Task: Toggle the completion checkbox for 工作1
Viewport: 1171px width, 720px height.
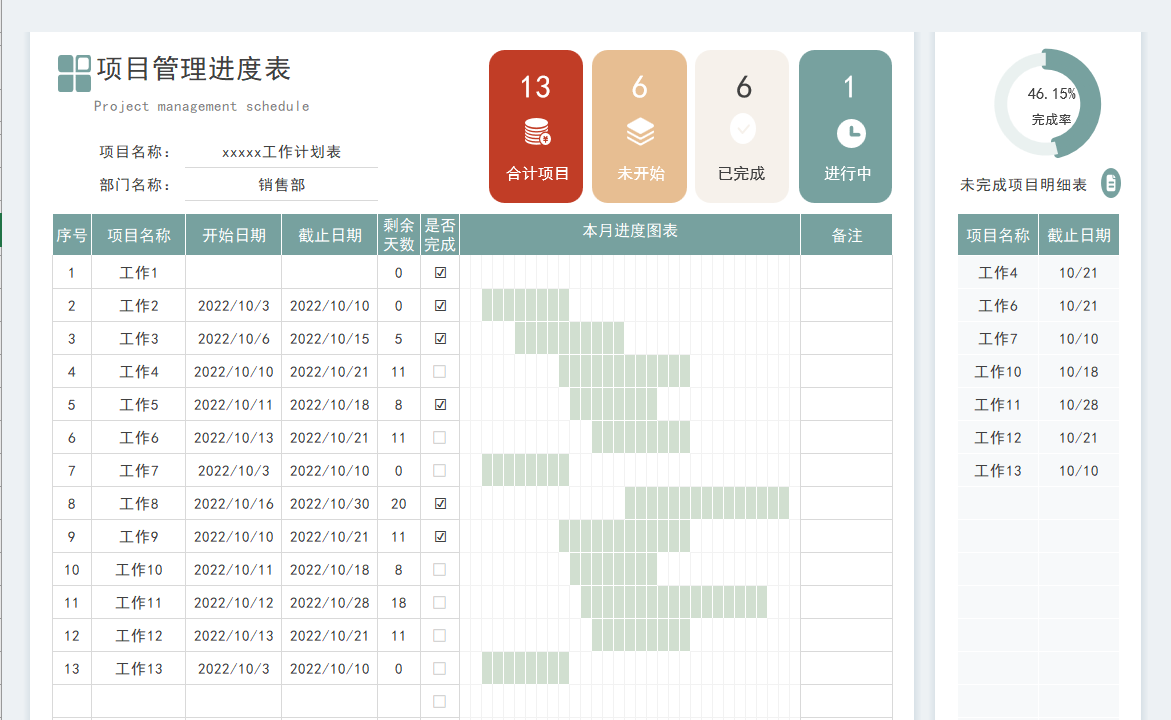Action: tap(440, 273)
